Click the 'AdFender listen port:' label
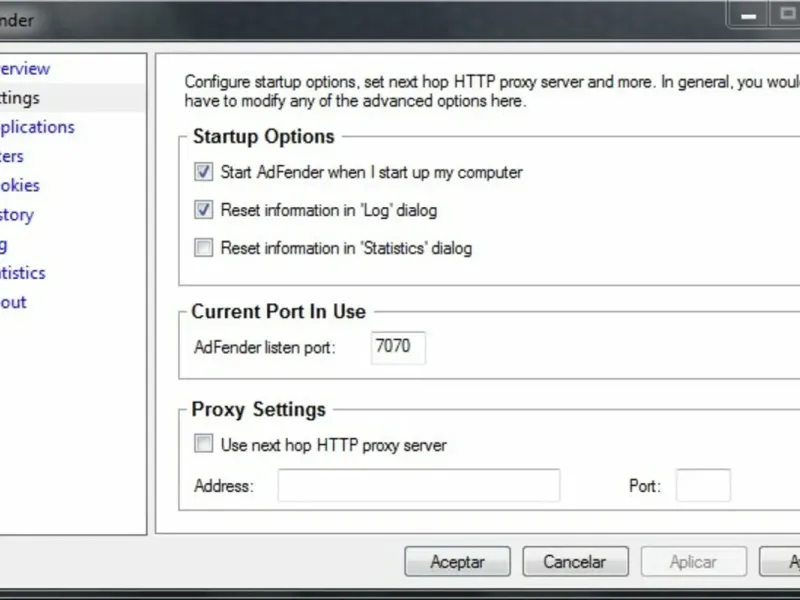Image resolution: width=800 pixels, height=600 pixels. (x=265, y=347)
